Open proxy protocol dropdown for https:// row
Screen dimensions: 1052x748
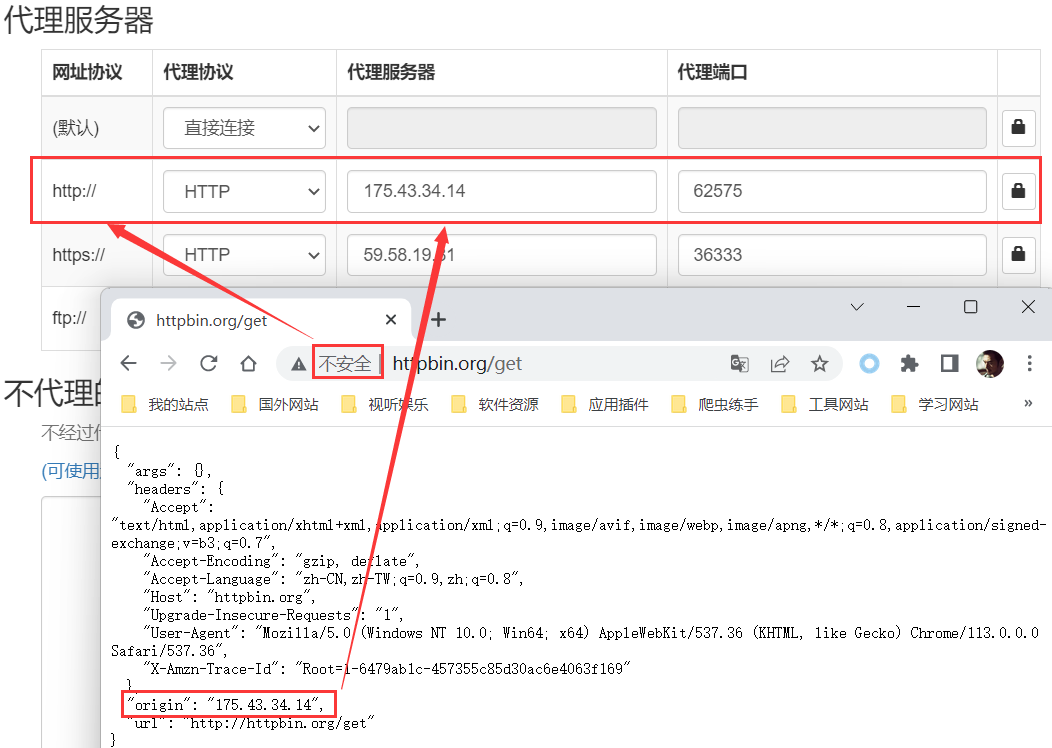click(244, 255)
